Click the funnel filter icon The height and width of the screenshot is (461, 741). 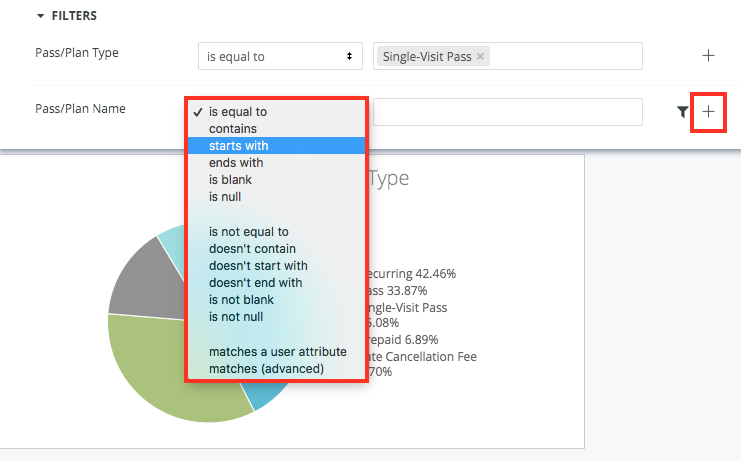point(682,112)
